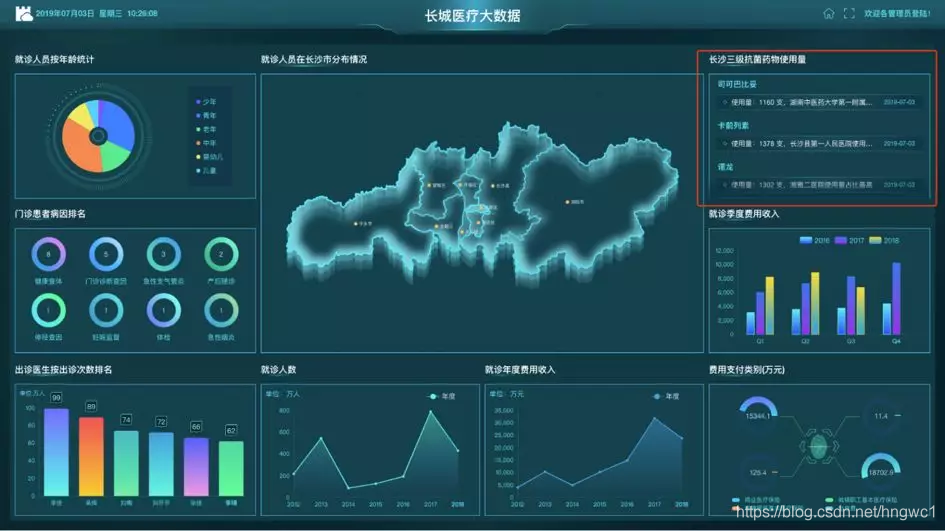Click the gauge showing 18702.9

point(881,466)
